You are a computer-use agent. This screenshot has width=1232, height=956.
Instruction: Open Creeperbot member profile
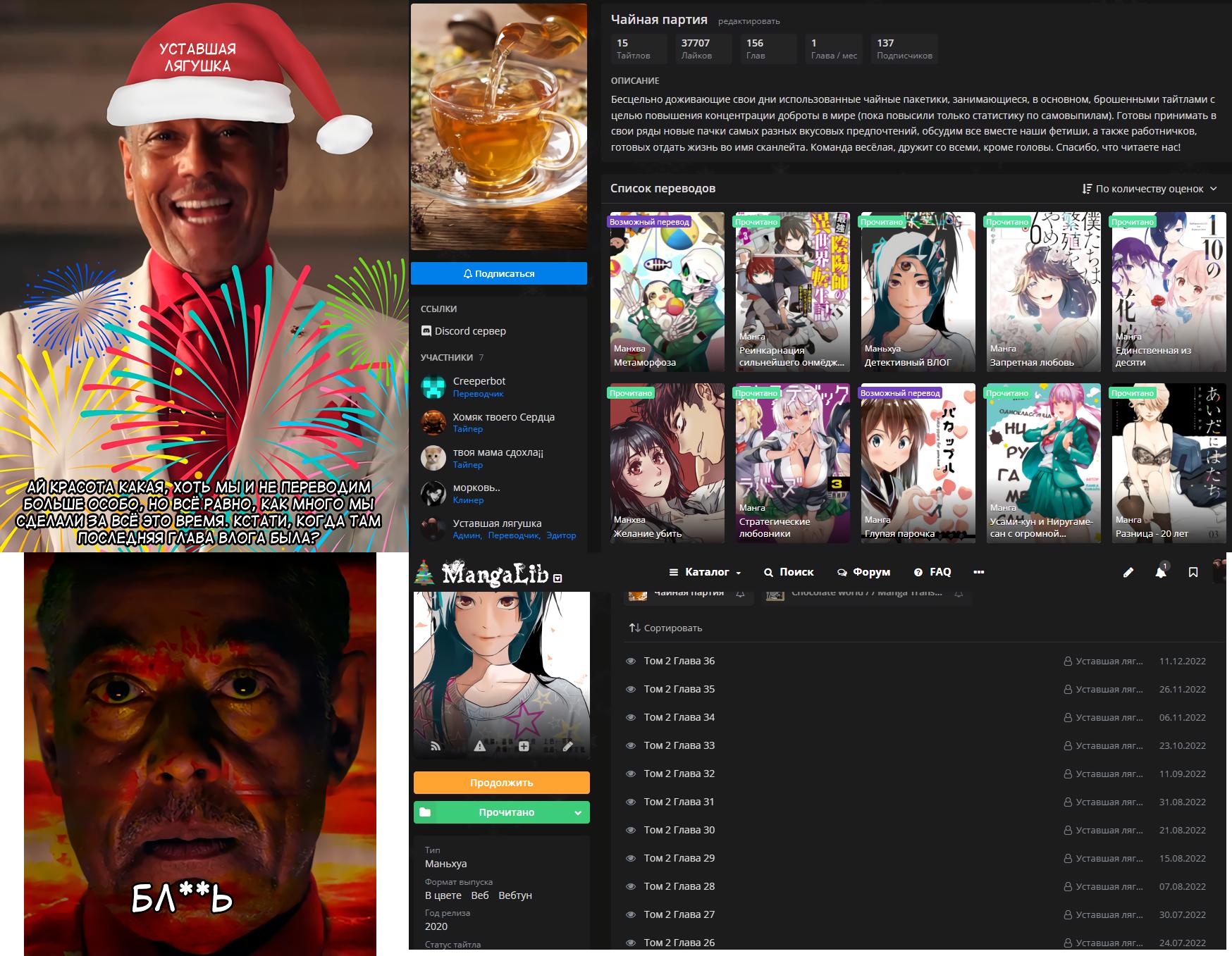point(479,380)
